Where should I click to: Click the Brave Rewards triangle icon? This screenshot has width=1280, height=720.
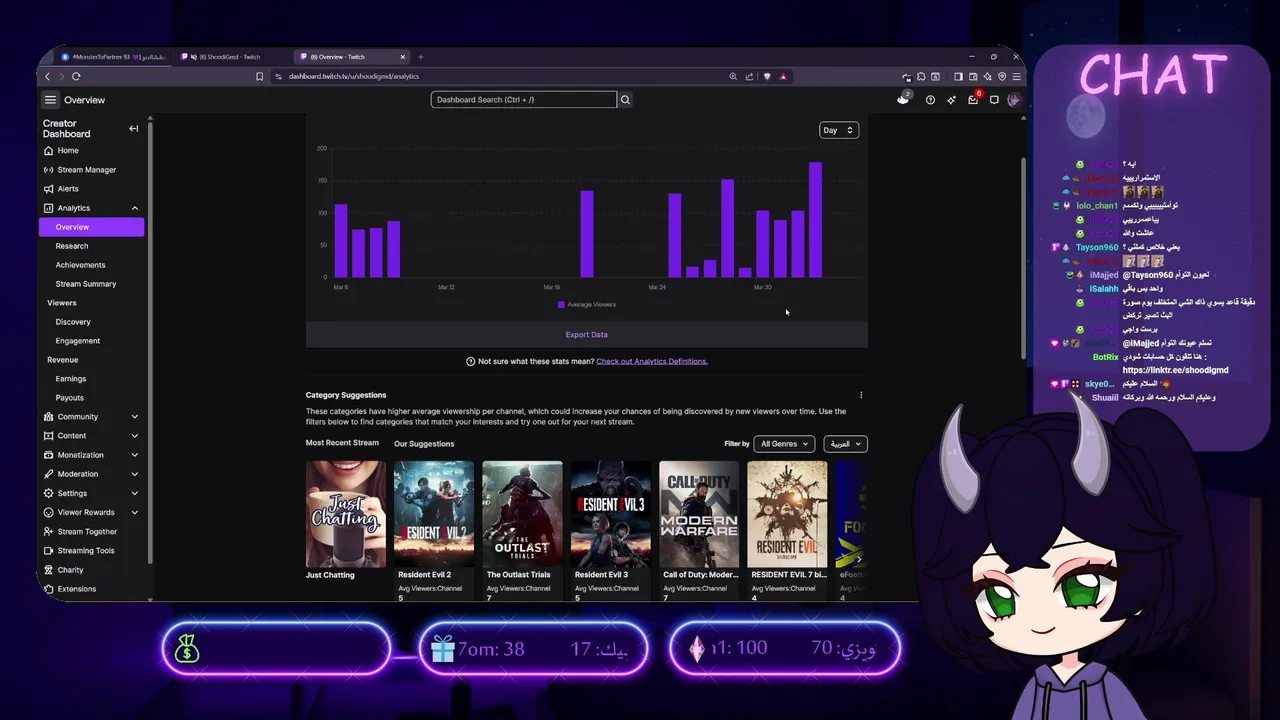(x=783, y=76)
